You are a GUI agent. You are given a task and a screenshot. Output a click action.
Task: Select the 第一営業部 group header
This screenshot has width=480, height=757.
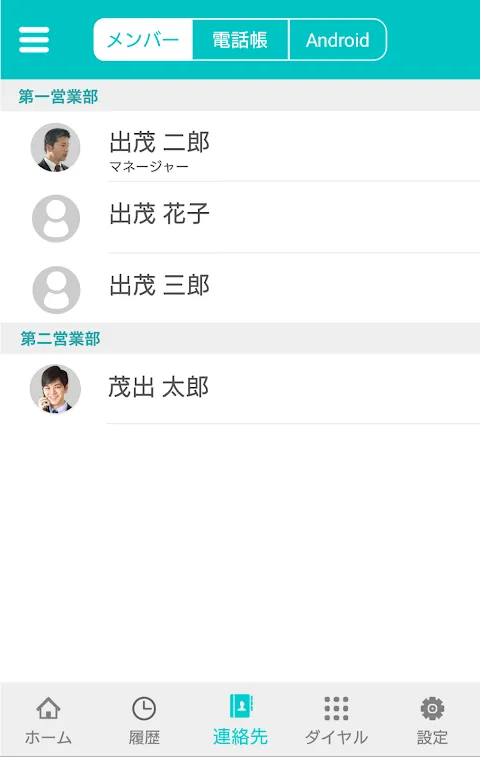coord(240,96)
